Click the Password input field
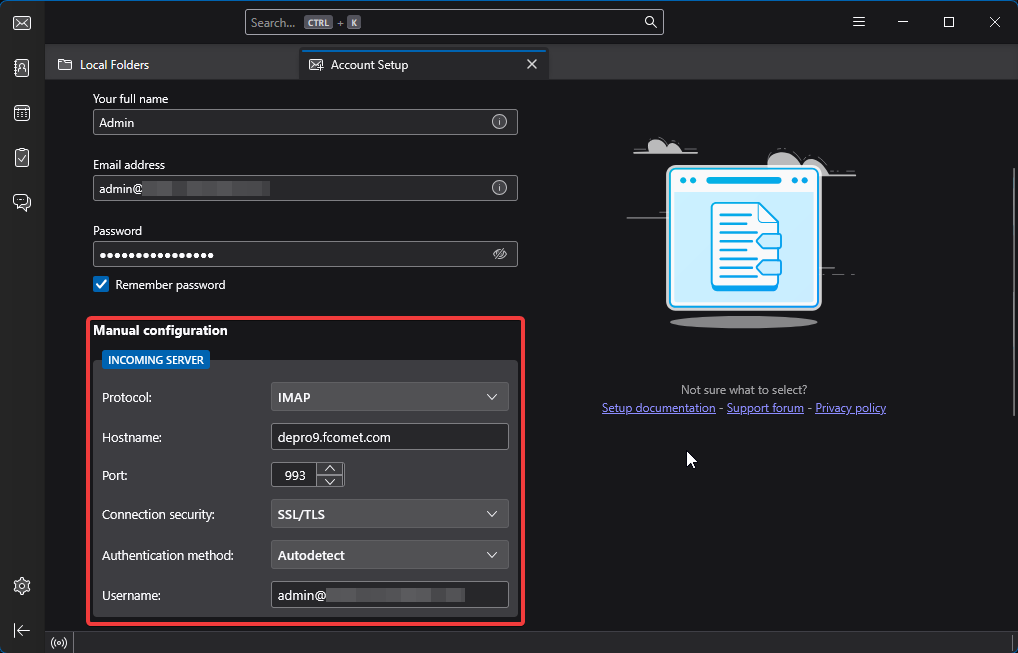Image resolution: width=1018 pixels, height=653 pixels. [x=305, y=254]
